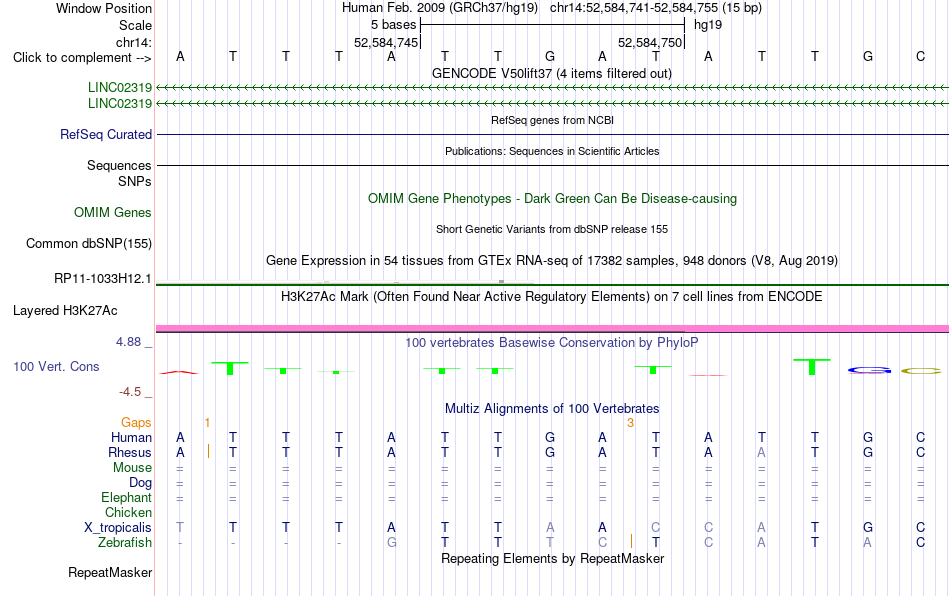Click the SNPs track label
Viewport: 950px width, 596px height.
[135, 181]
